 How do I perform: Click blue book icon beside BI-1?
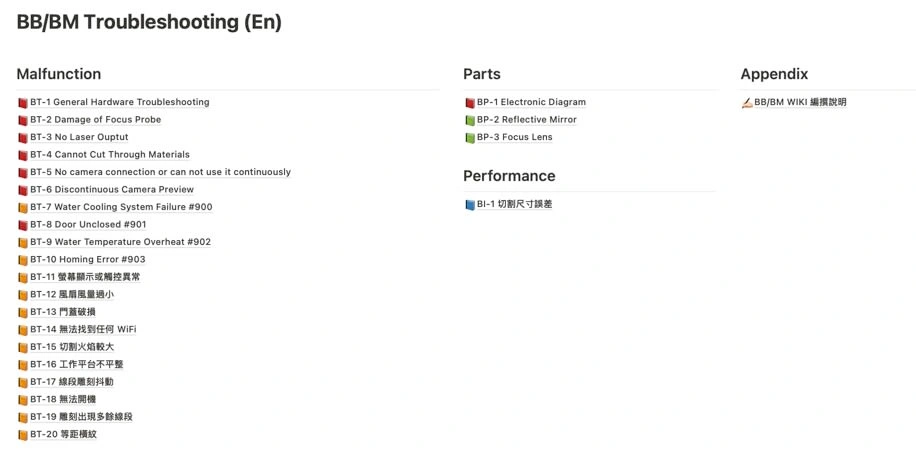(470, 205)
